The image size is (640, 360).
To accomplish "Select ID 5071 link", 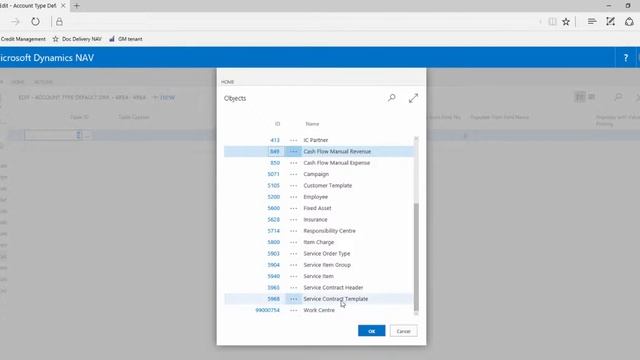I will click(273, 174).
